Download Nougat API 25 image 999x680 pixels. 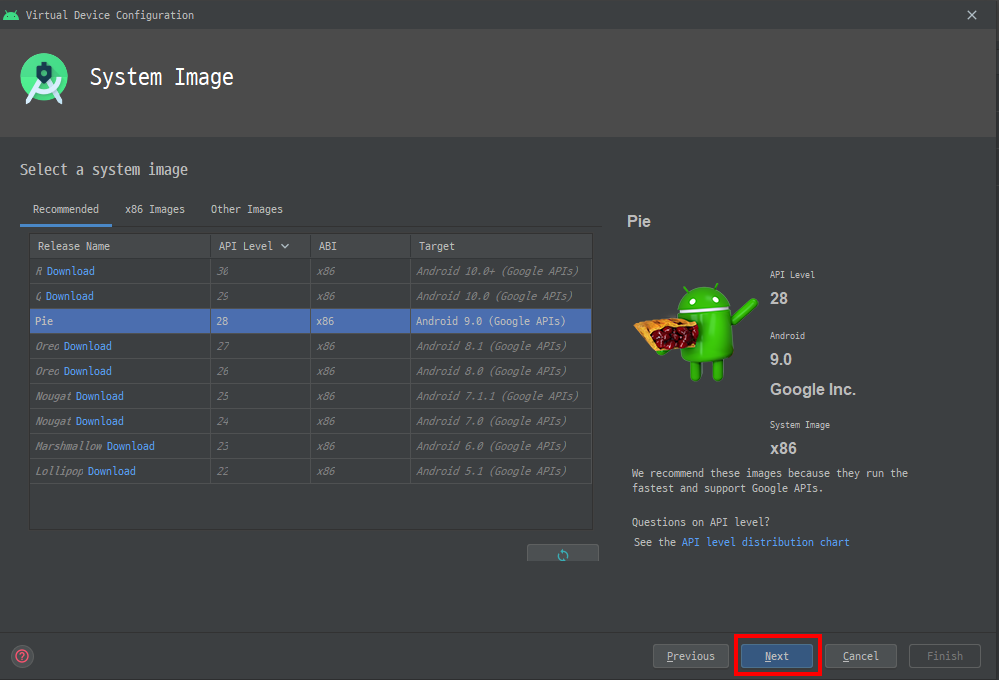click(x=99, y=396)
